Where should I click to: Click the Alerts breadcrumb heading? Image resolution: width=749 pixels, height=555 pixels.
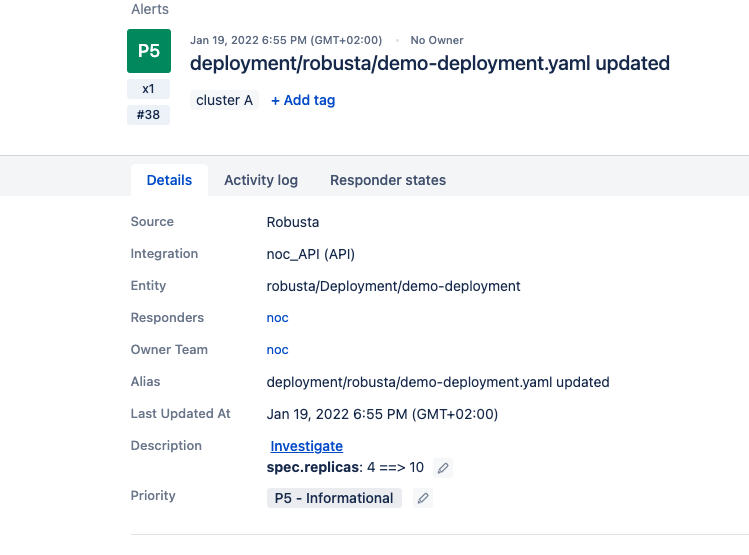point(150,9)
